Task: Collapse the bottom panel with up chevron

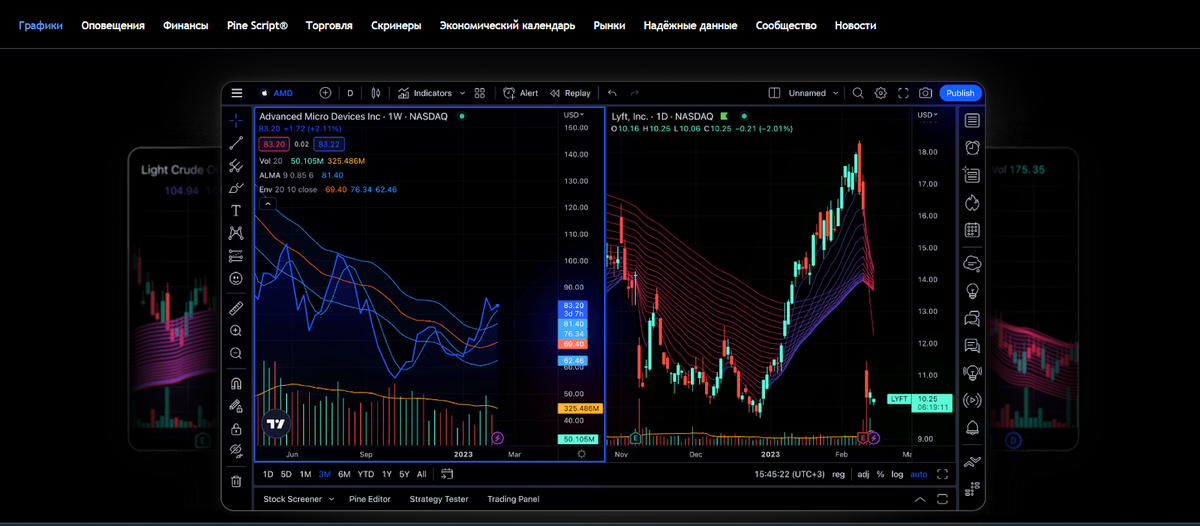Action: pyautogui.click(x=920, y=499)
